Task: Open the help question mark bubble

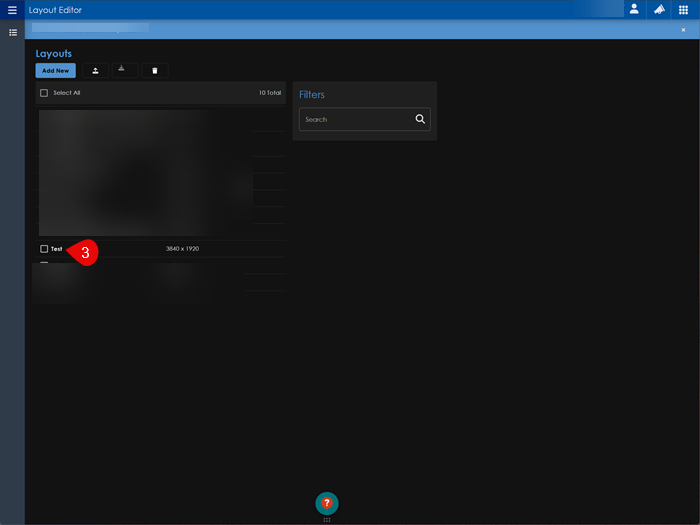Action: (327, 503)
